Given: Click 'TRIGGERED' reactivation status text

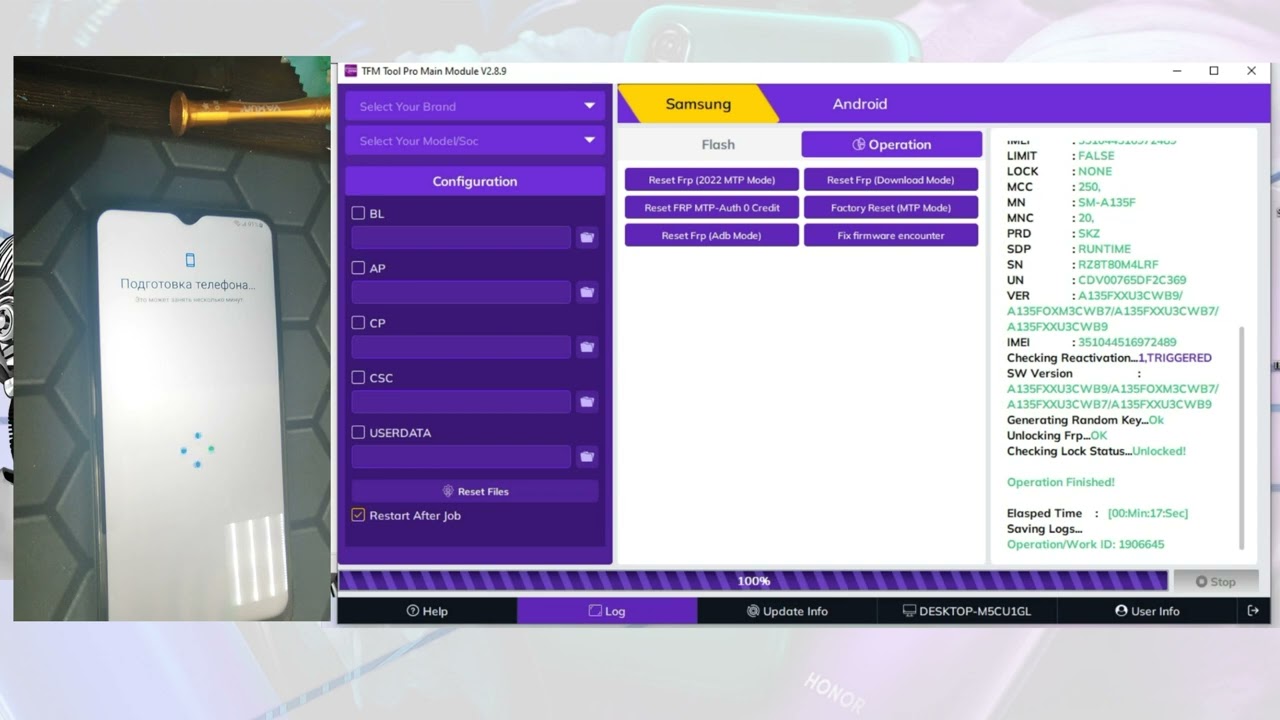Looking at the screenshot, I should point(1179,358).
